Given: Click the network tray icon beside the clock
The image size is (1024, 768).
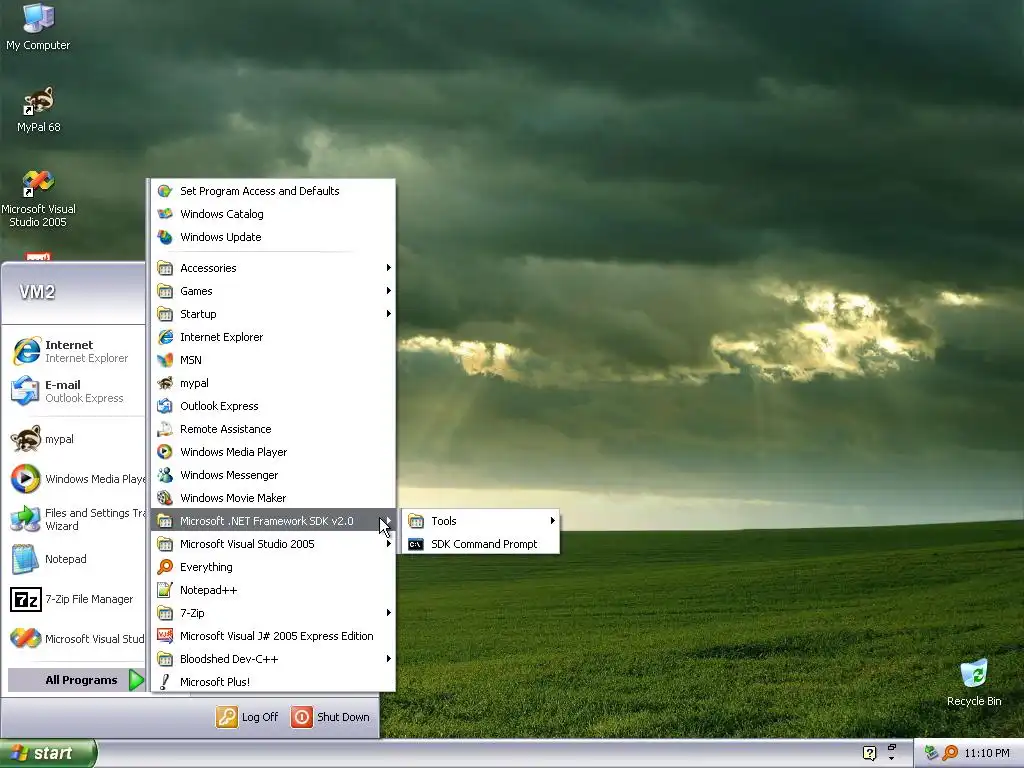Looking at the screenshot, I should [x=931, y=753].
